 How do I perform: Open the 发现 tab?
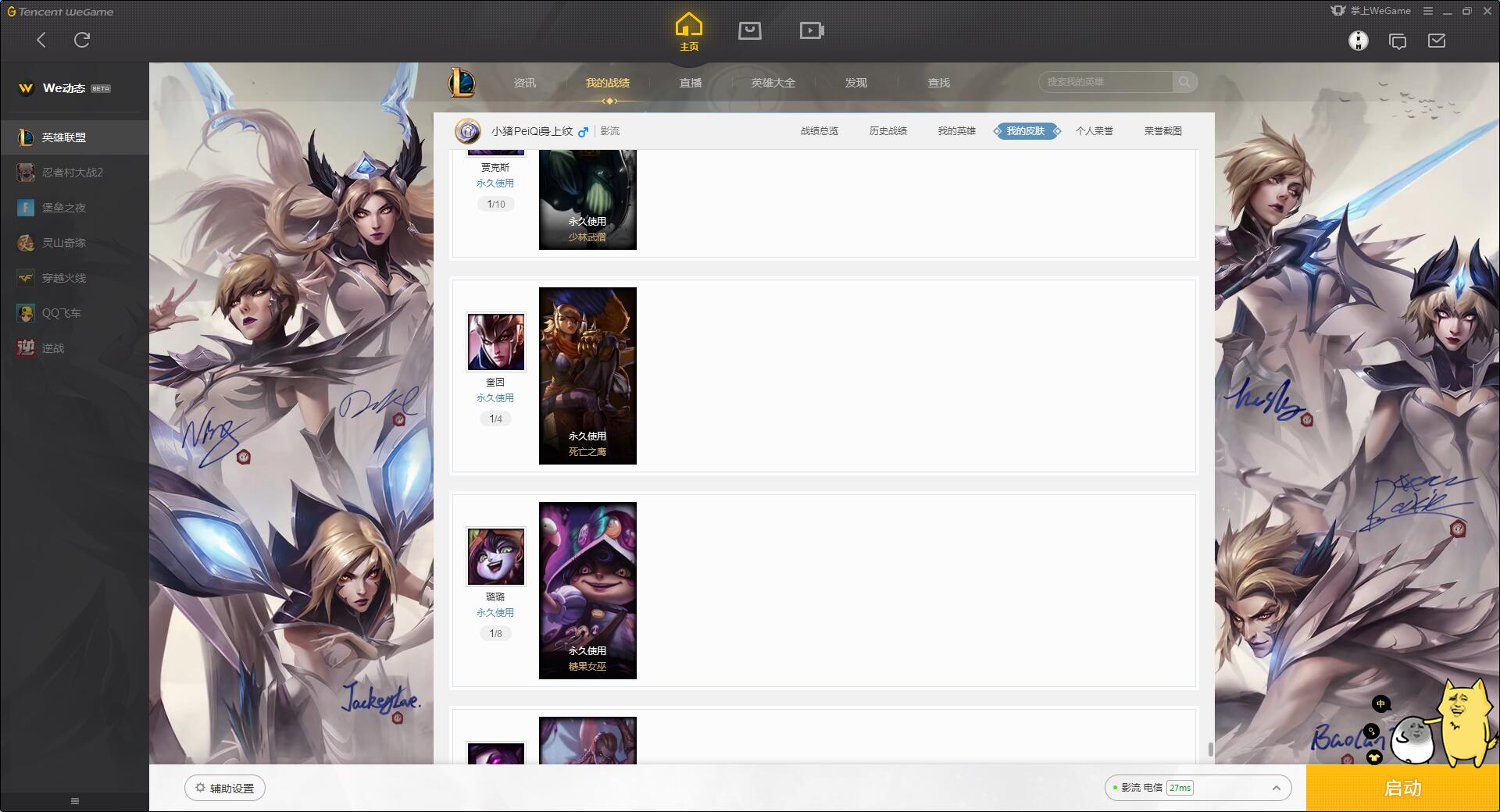[x=856, y=83]
